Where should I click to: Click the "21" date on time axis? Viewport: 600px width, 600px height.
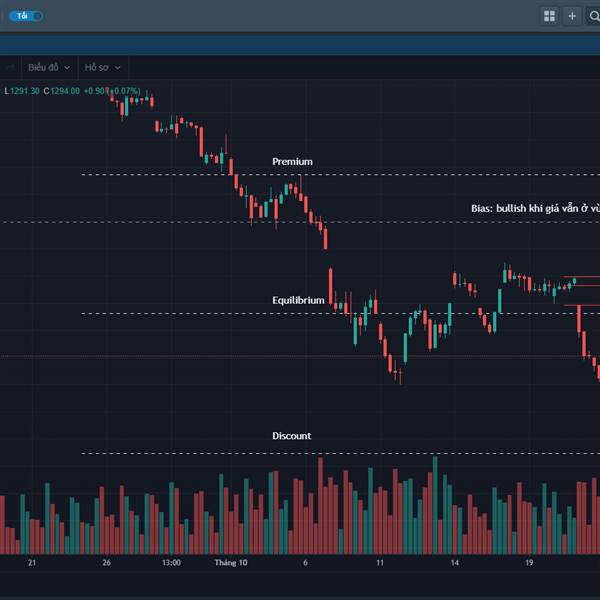[32, 563]
